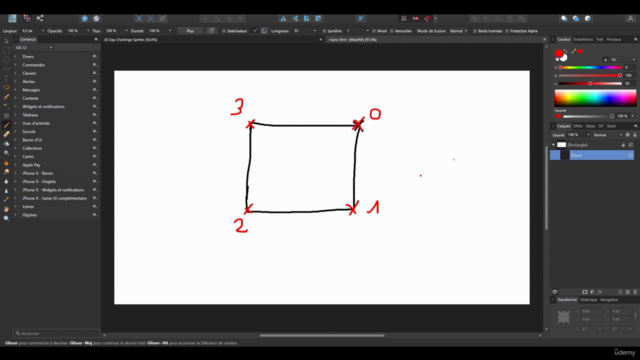The width and height of the screenshot is (640, 360).
Task: Swap foreground and background colors
Action: [x=565, y=51]
